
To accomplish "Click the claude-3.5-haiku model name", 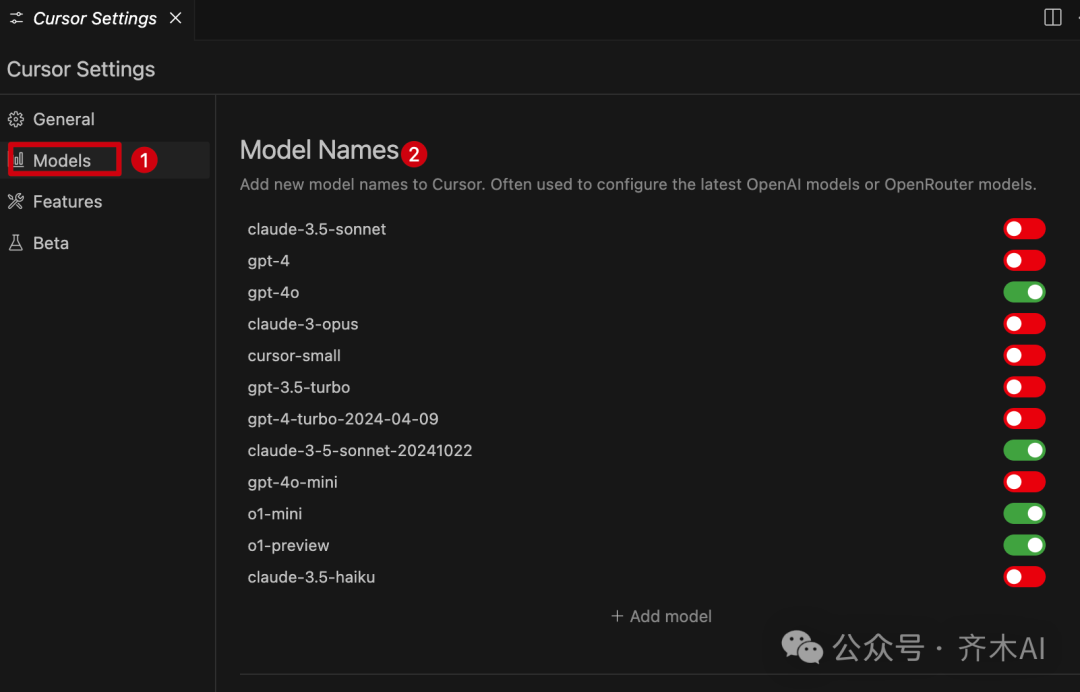I will tap(311, 578).
